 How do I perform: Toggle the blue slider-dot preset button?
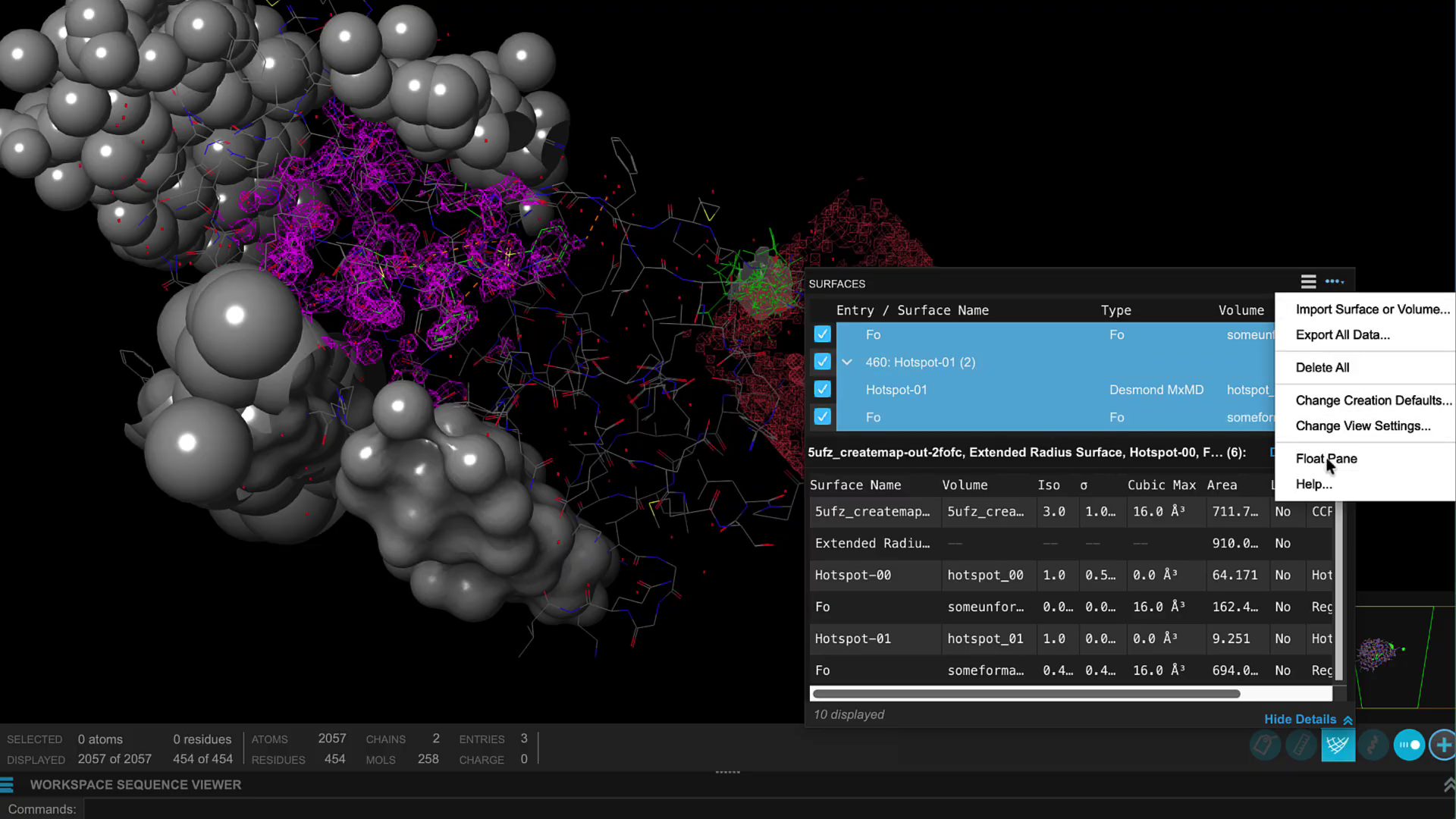pyautogui.click(x=1410, y=745)
